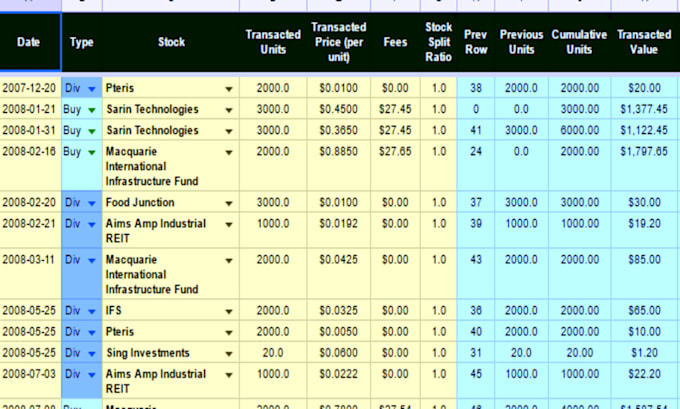The width and height of the screenshot is (680, 409).
Task: Select price cell $0.0600
Action: (x=338, y=353)
